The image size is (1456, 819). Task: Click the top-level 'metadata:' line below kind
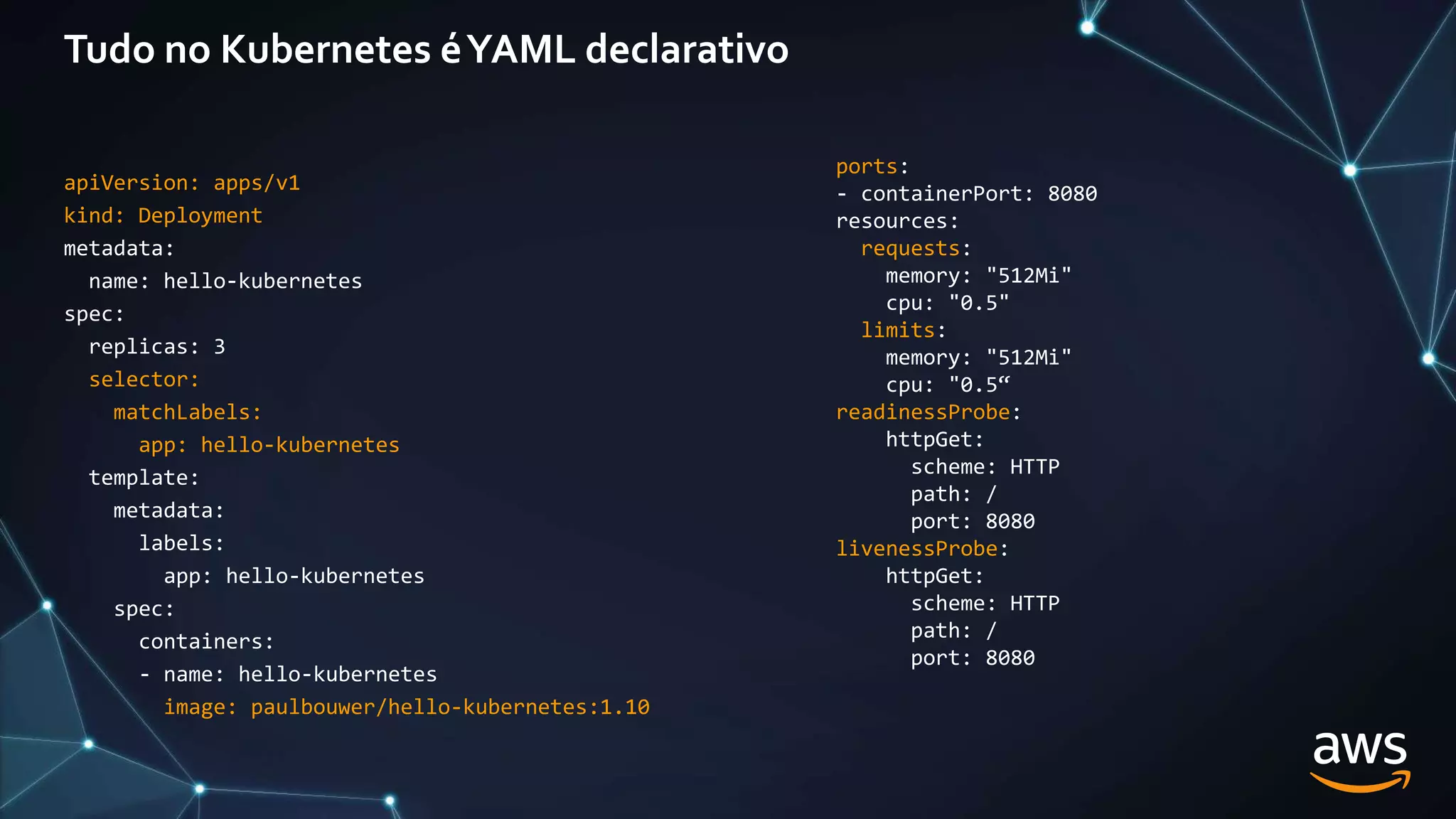(119, 248)
